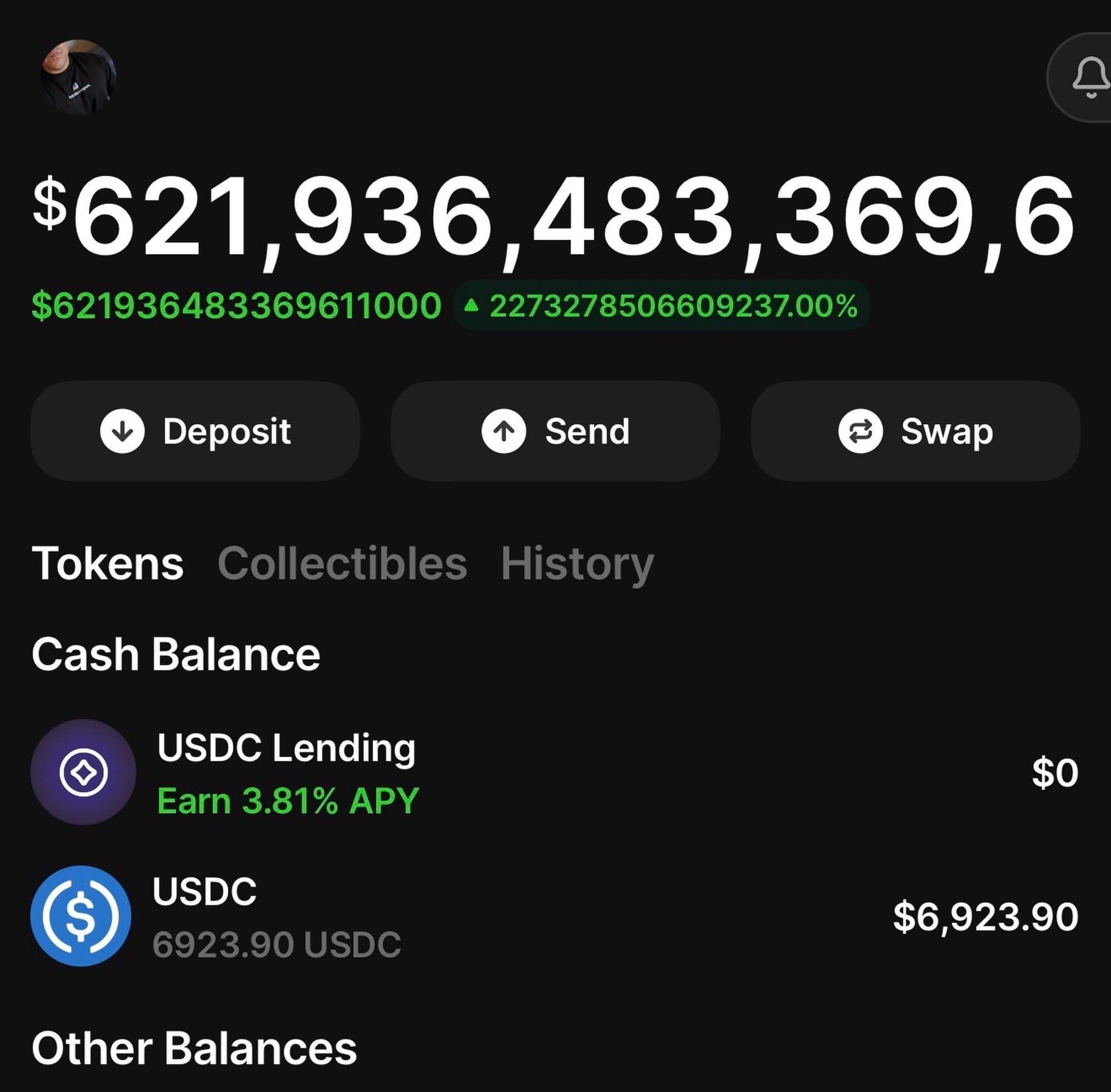Click the Send up-arrow icon
Image resolution: width=1111 pixels, height=1092 pixels.
point(503,431)
